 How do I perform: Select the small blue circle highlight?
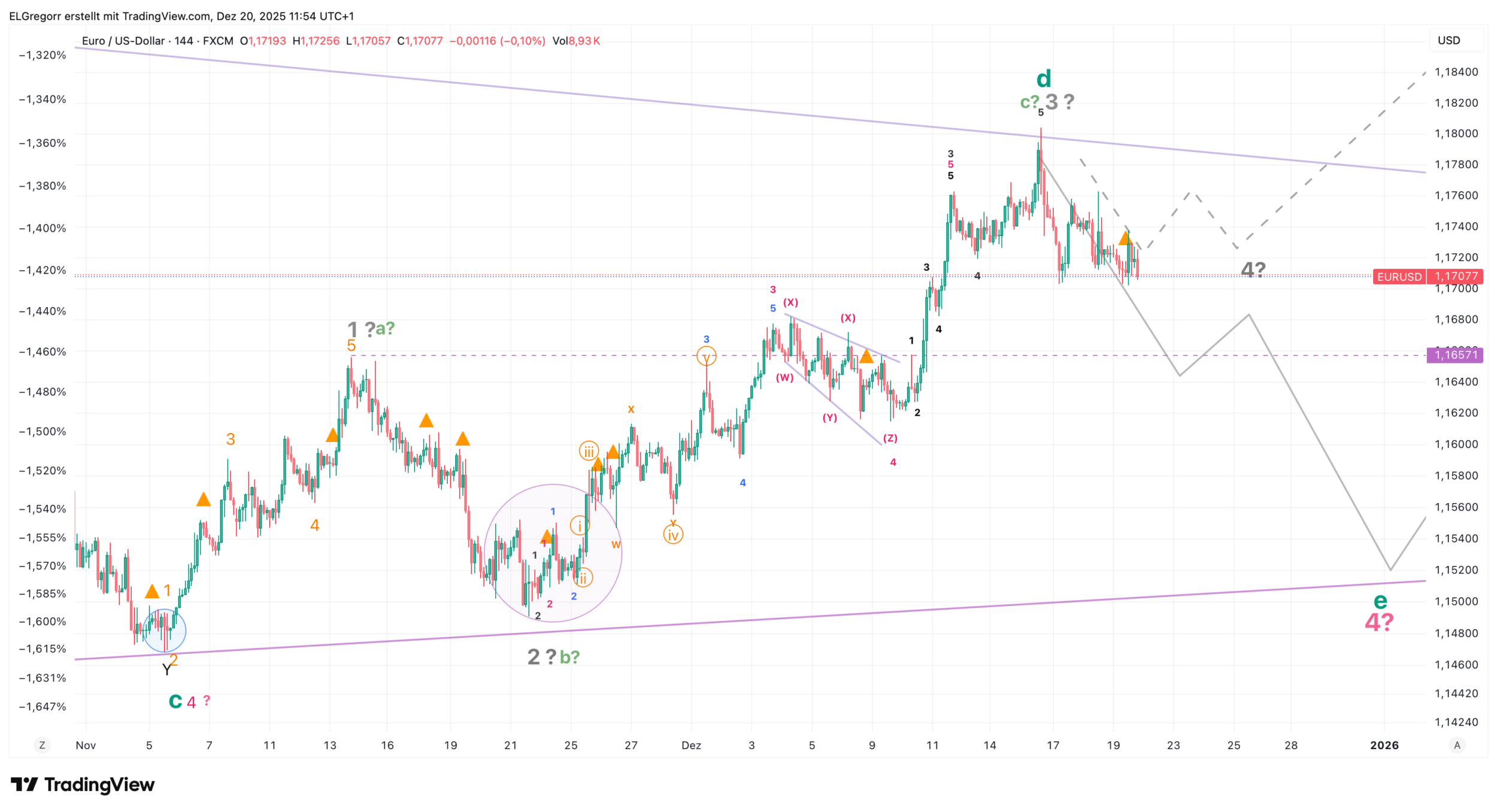[164, 631]
